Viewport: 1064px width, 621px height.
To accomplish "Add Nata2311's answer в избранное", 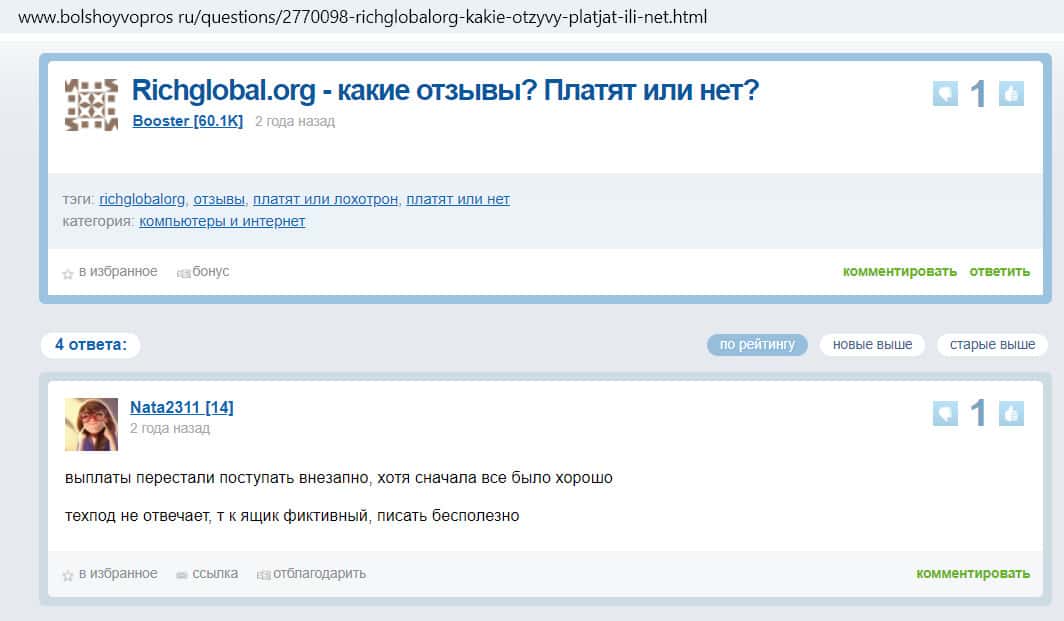I will pyautogui.click(x=118, y=573).
